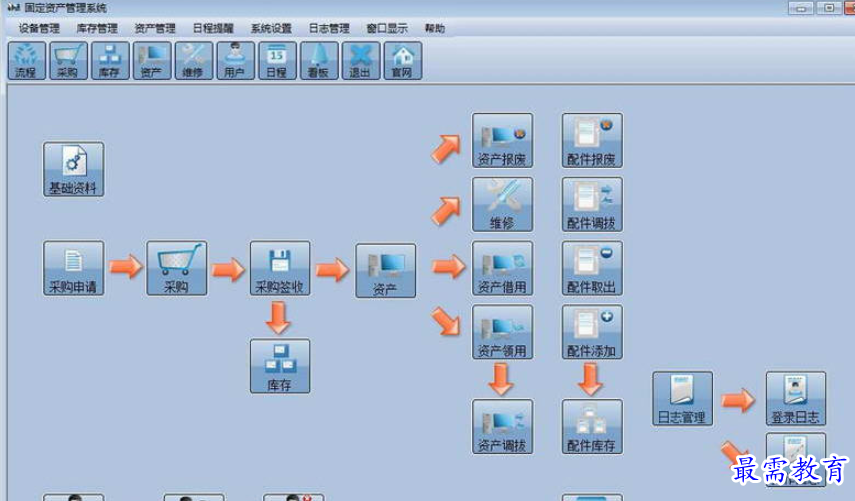The image size is (855, 501).
Task: Open the 配件库存 module
Action: (592, 426)
